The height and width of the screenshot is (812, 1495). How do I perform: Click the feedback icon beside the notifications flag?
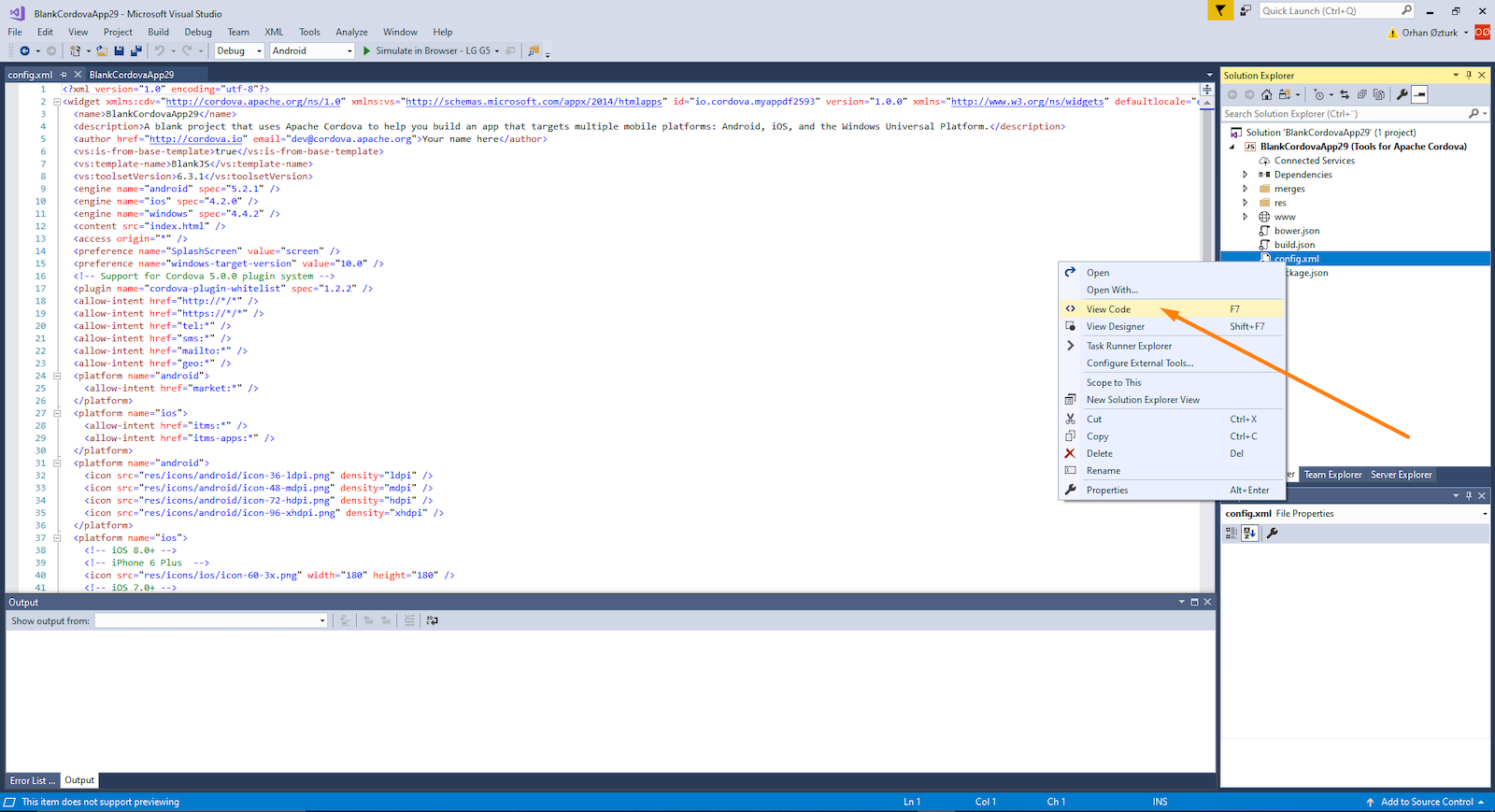tap(1246, 10)
